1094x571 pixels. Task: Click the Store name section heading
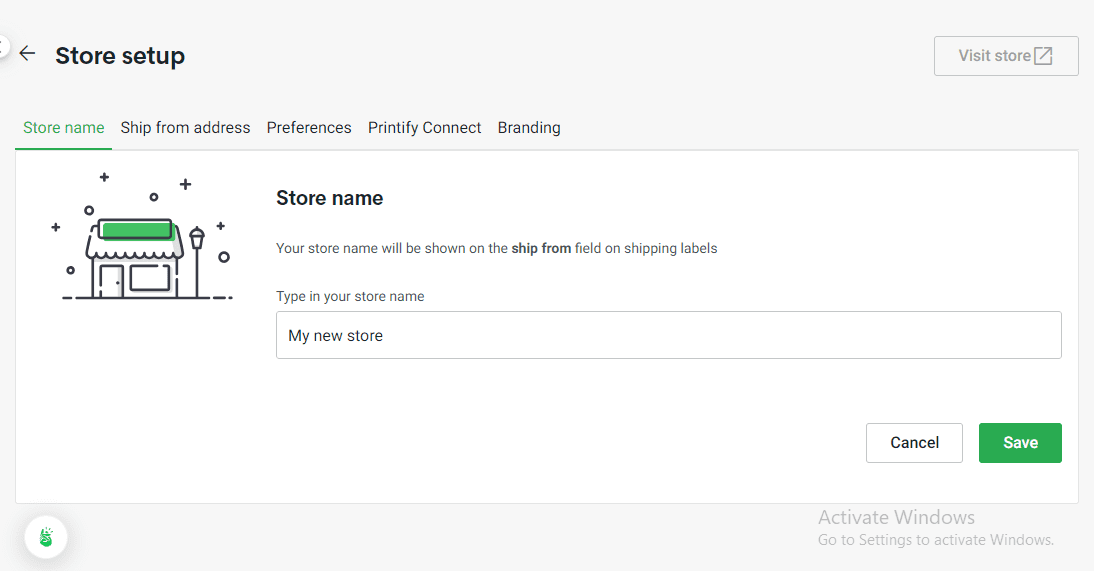[x=330, y=198]
